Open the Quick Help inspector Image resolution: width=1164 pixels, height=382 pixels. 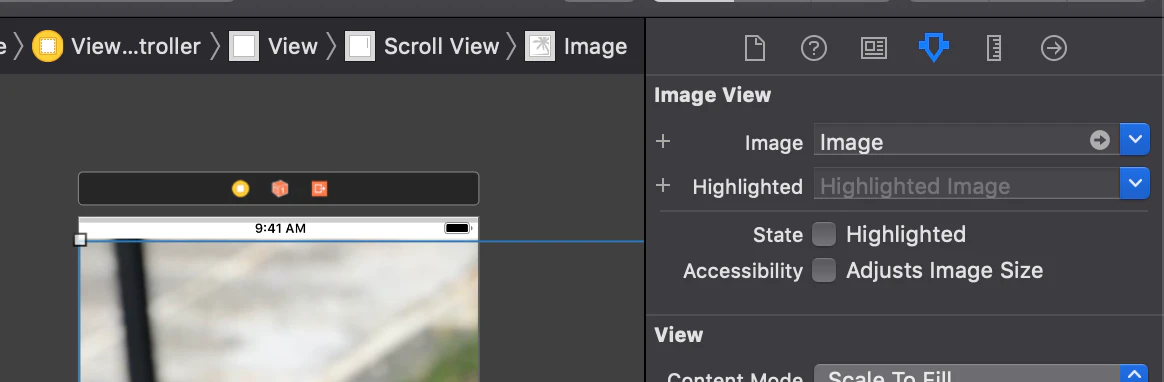click(814, 48)
